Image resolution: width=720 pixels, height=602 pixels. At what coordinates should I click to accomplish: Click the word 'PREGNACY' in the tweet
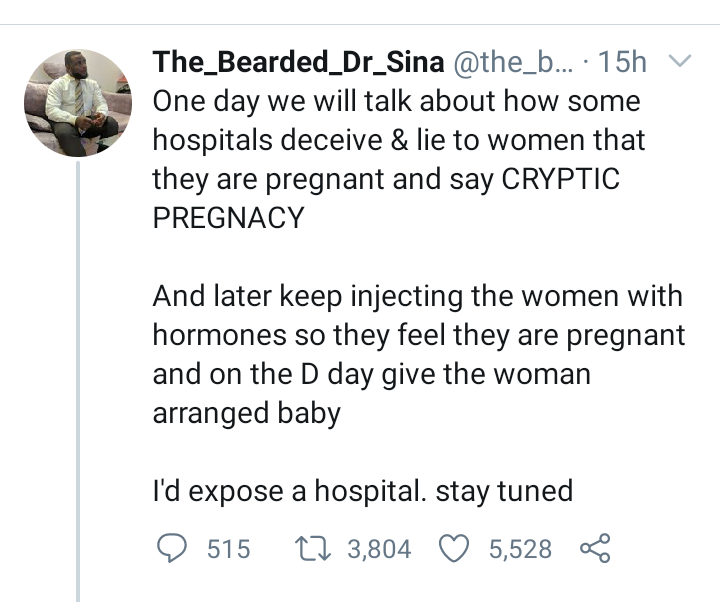point(228,217)
